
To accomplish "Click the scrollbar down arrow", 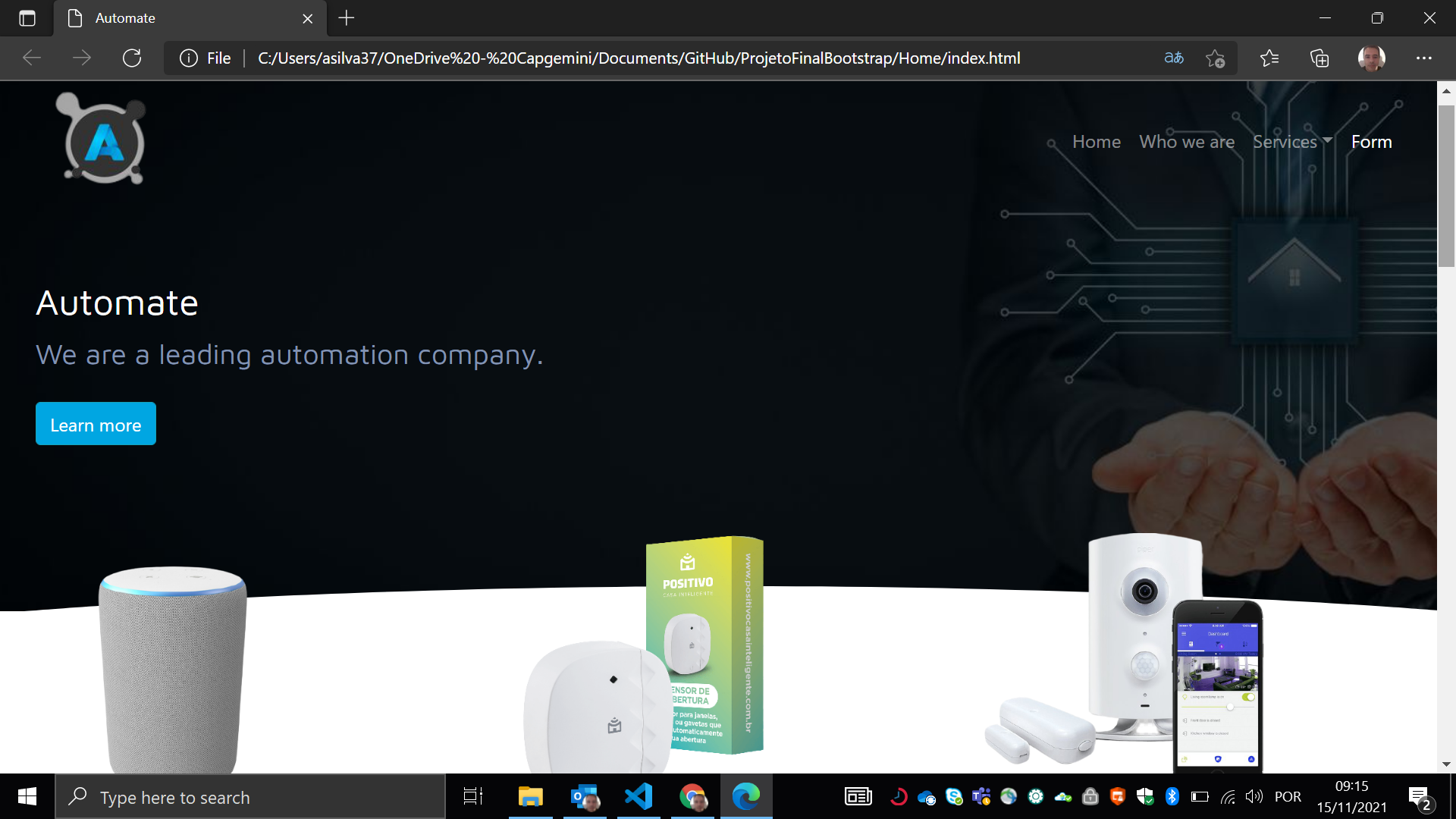I will [x=1446, y=764].
